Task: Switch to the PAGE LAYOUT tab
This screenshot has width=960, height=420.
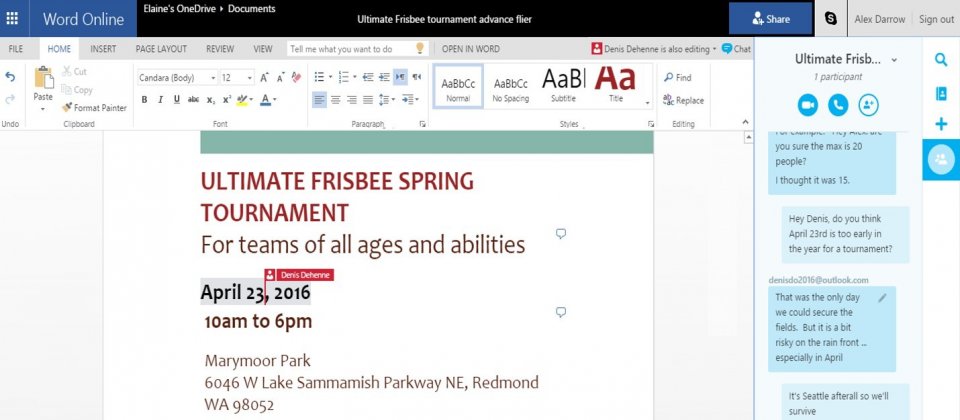Action: tap(161, 49)
